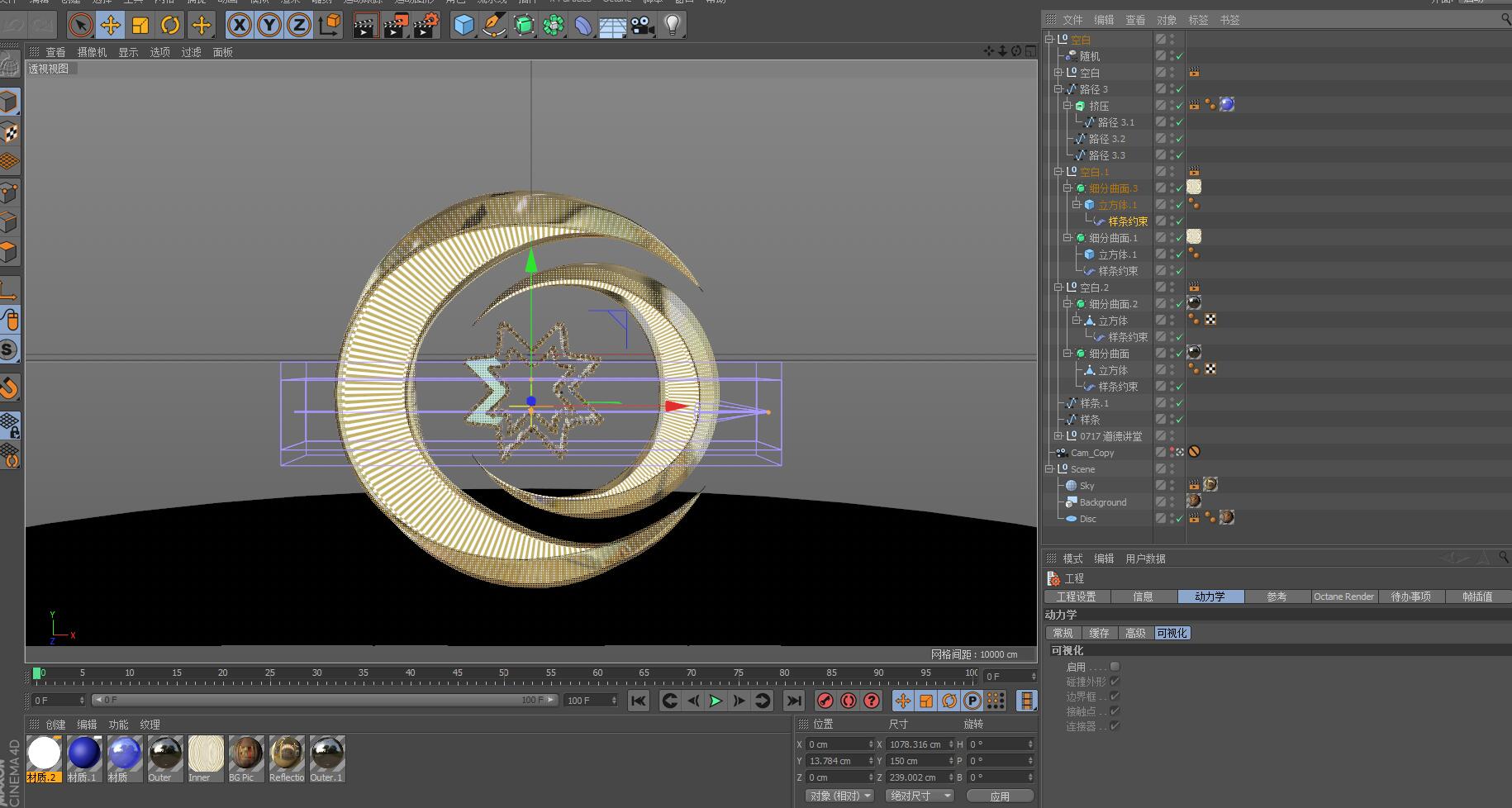Record active objects keyframe
The height and width of the screenshot is (808, 1512).
pyautogui.click(x=825, y=701)
